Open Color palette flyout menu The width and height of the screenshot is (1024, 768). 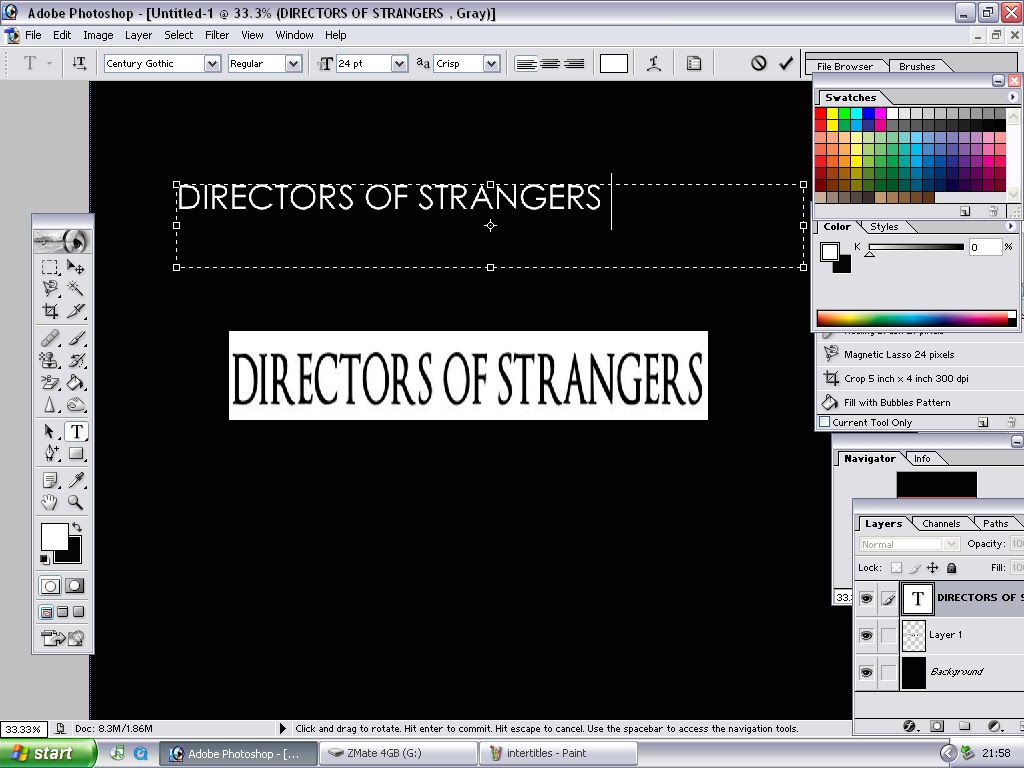point(1011,227)
